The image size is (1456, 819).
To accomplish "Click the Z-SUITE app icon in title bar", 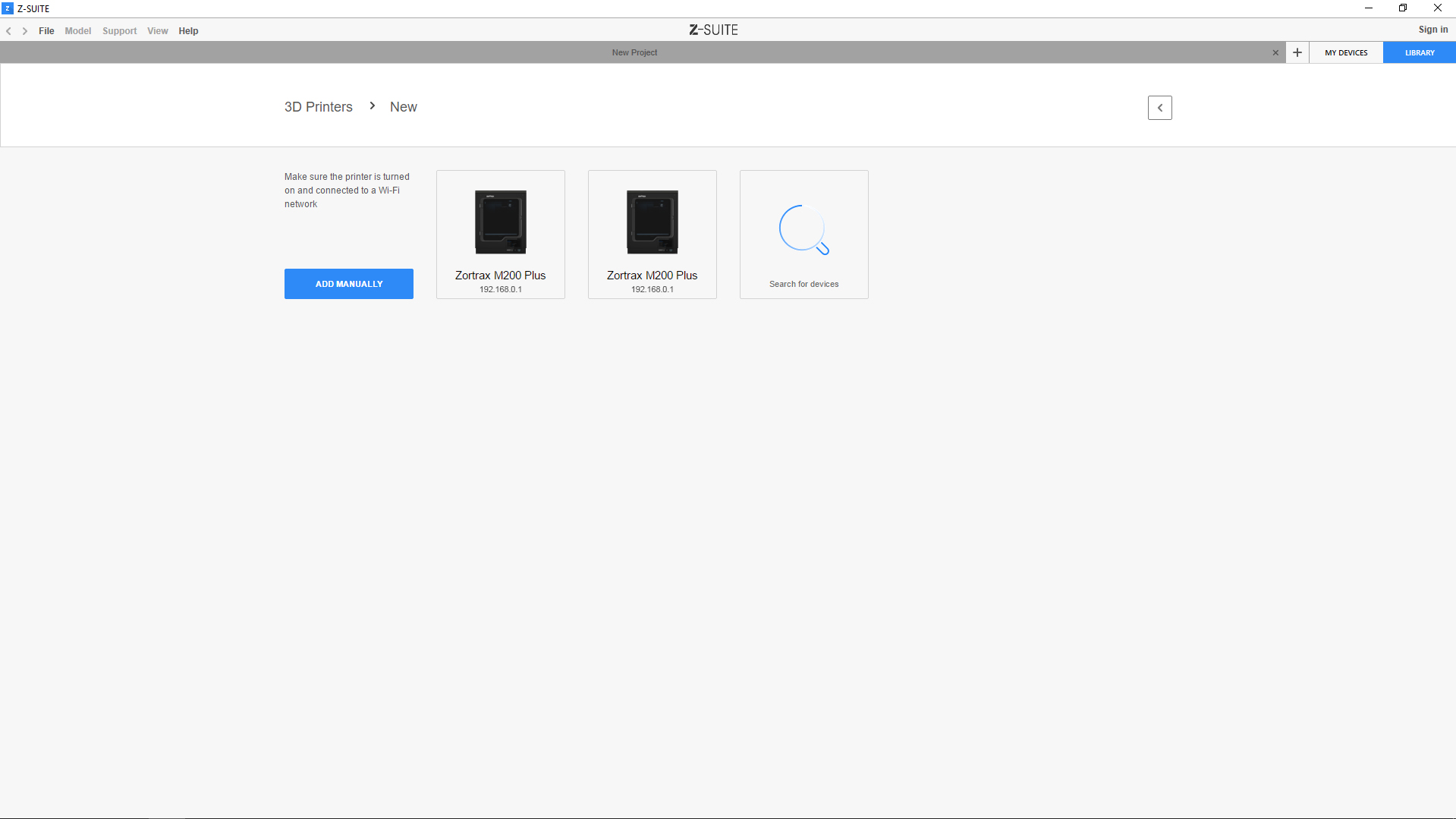I will tap(8, 8).
